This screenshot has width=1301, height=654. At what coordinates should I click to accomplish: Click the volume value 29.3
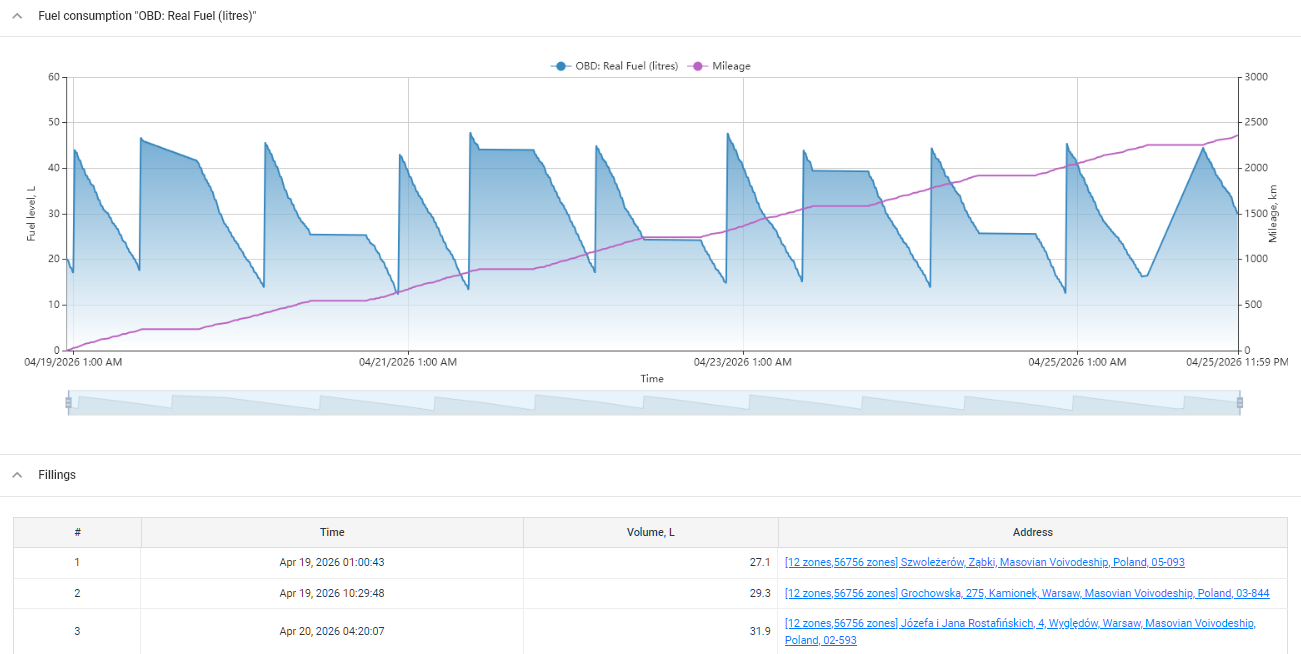click(761, 593)
